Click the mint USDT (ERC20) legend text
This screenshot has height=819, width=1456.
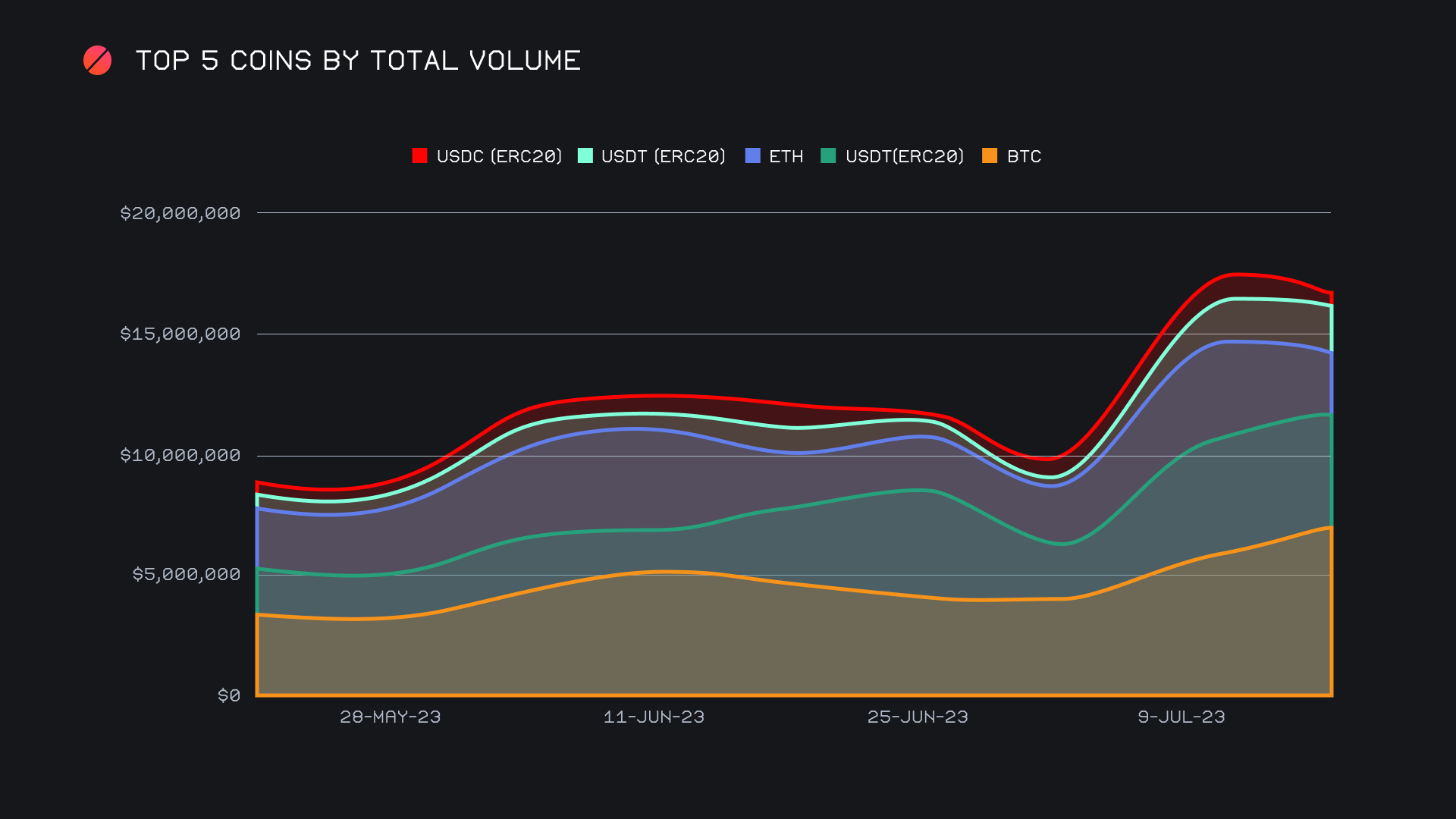[664, 156]
